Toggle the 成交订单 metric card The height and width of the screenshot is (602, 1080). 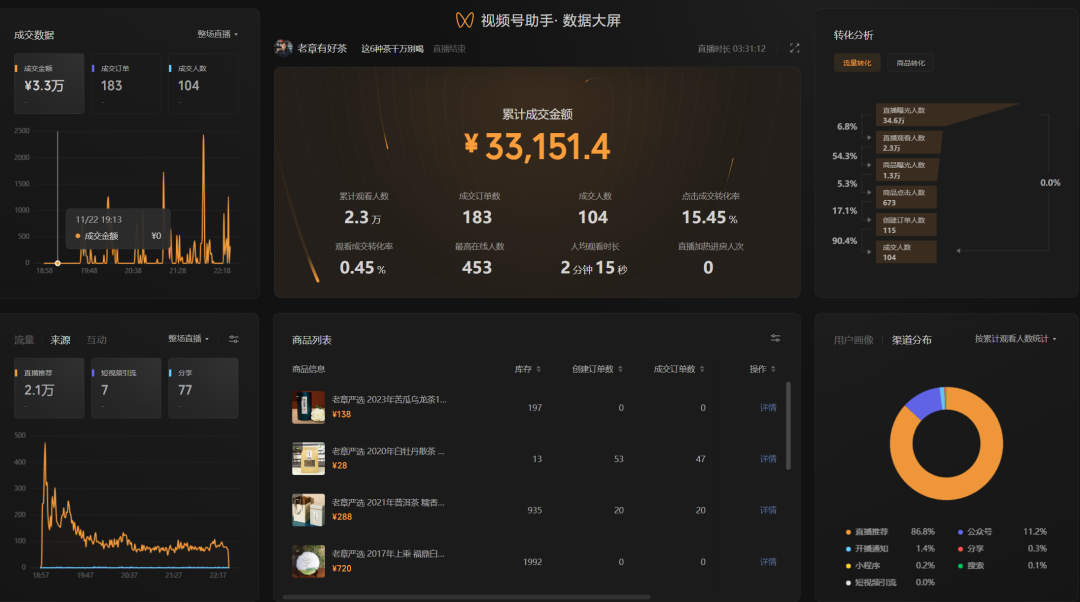point(124,83)
